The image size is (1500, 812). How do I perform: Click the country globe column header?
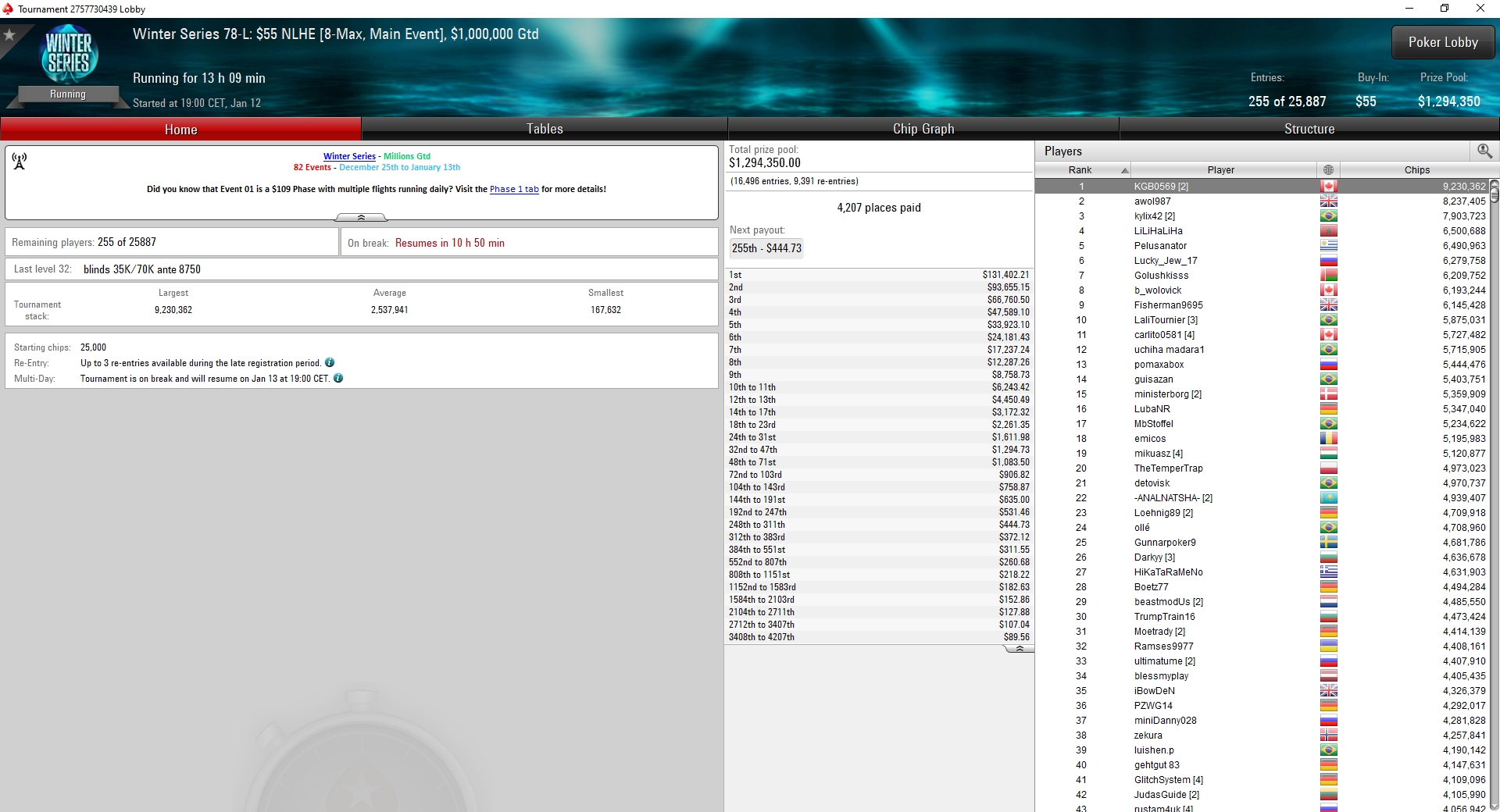(1328, 169)
